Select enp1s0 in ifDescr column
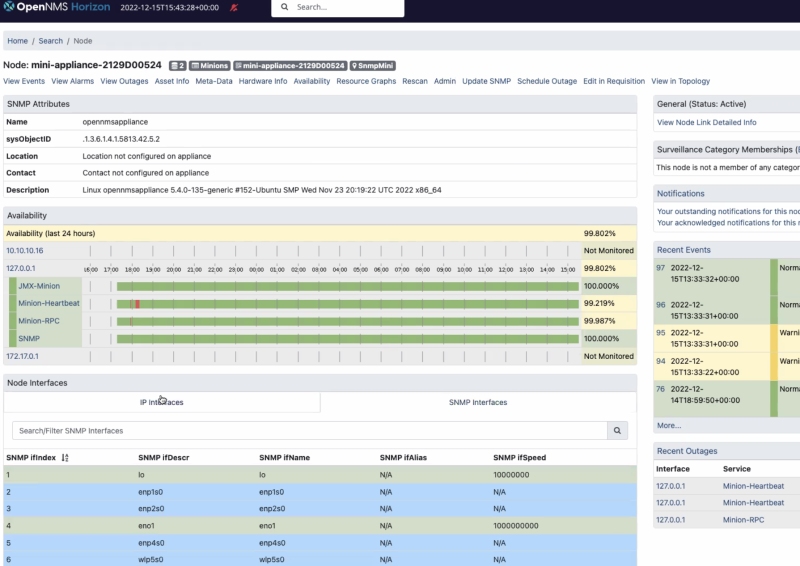This screenshot has height=566, width=800. pyautogui.click(x=151, y=492)
